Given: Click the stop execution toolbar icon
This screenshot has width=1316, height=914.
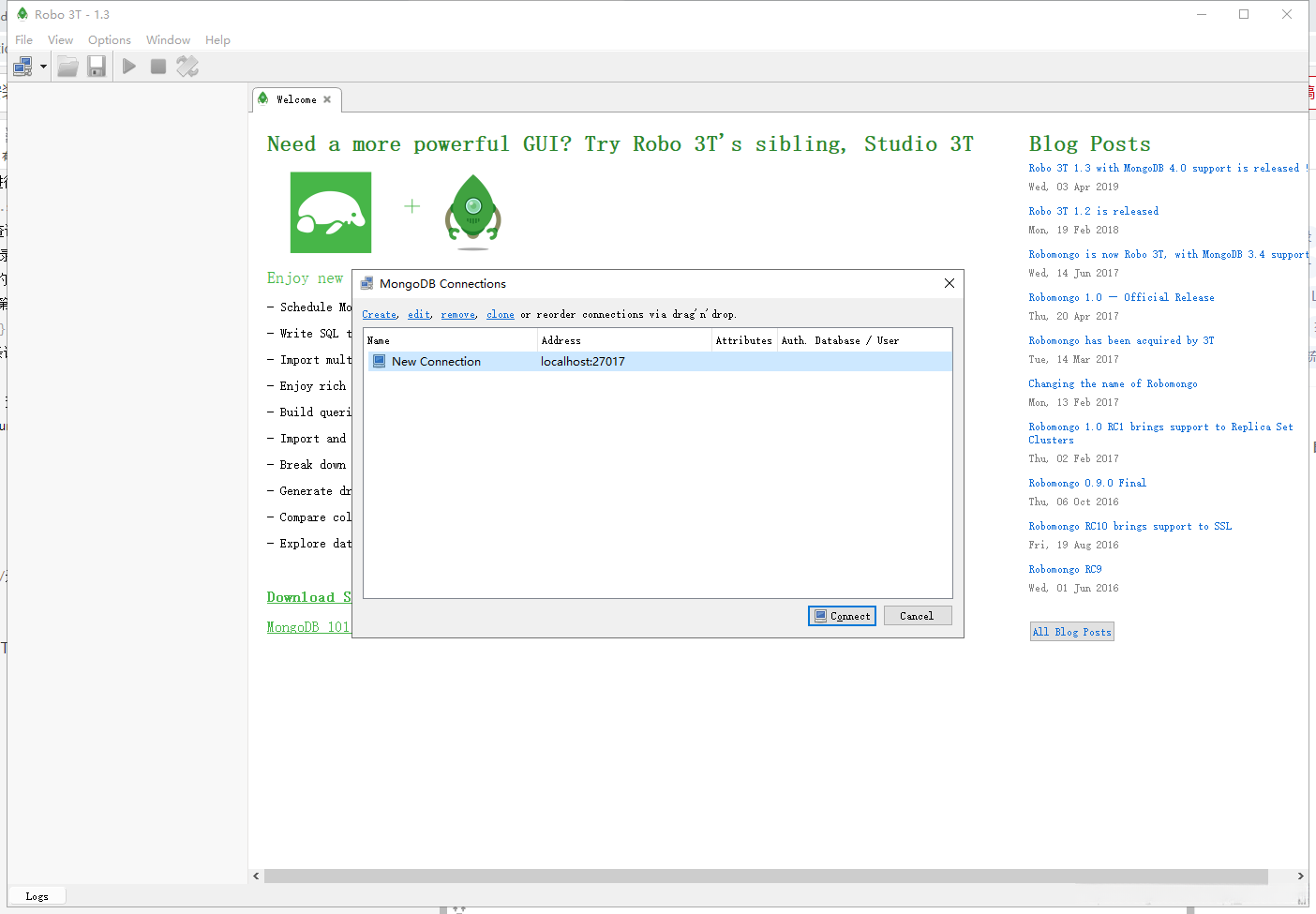Looking at the screenshot, I should click(158, 67).
